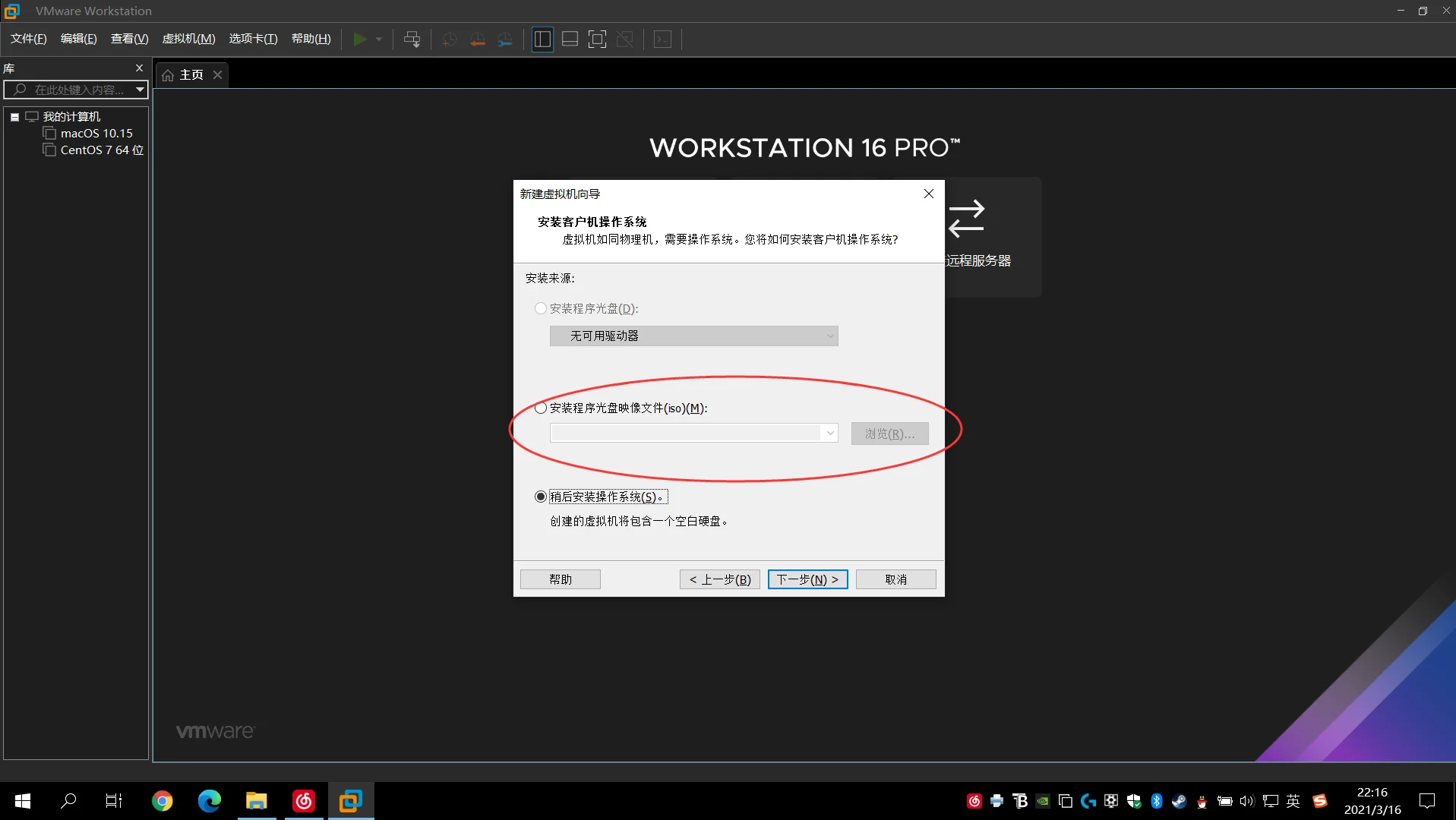Viewport: 1456px width, 820px height.
Task: Open the library search dropdown arrow
Action: click(141, 90)
